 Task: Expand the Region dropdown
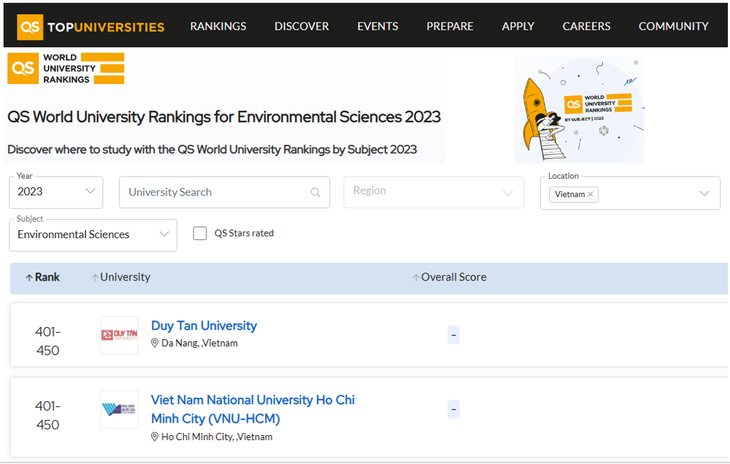tap(433, 192)
